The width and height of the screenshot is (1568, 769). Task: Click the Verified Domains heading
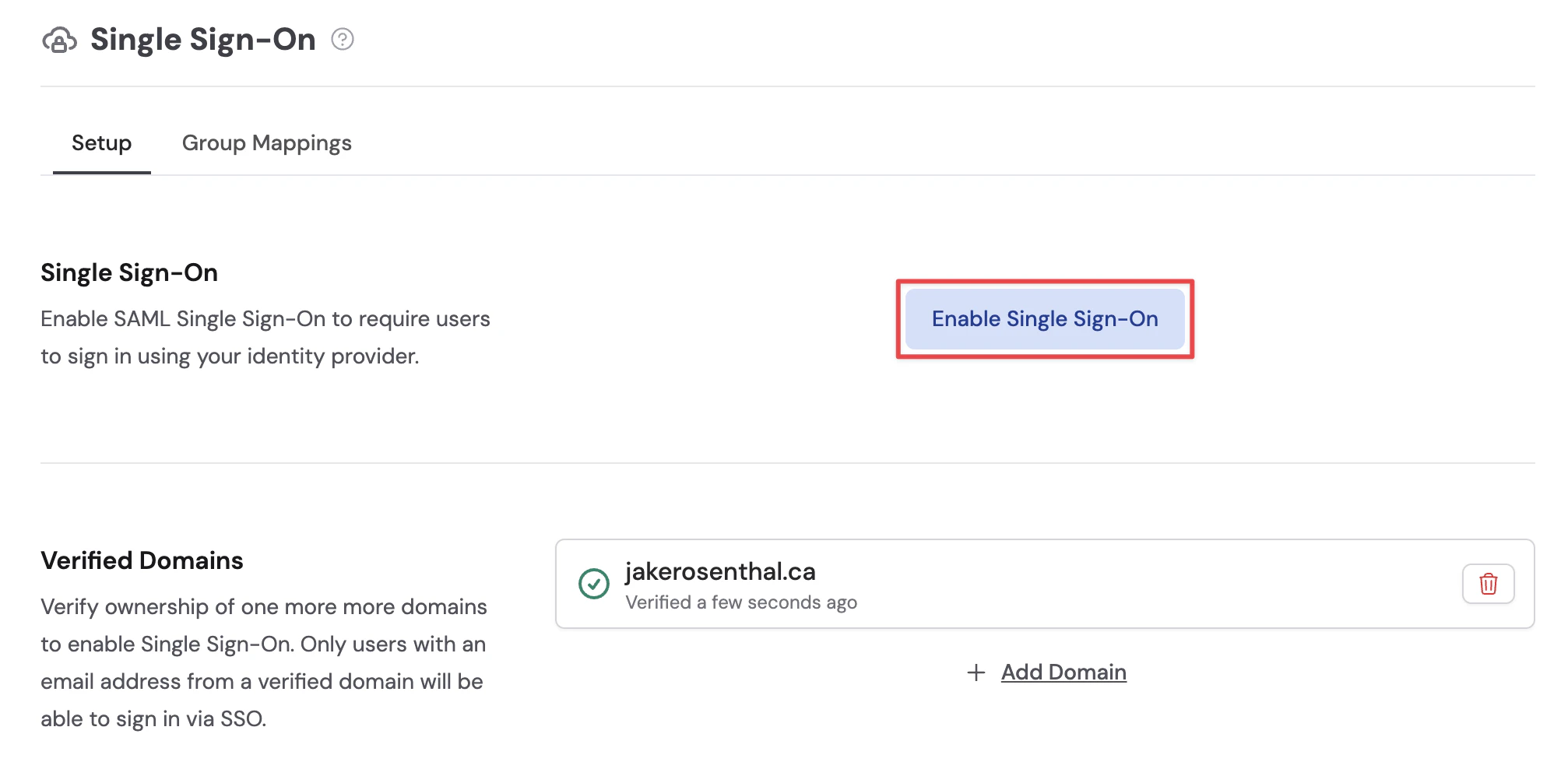click(x=142, y=560)
